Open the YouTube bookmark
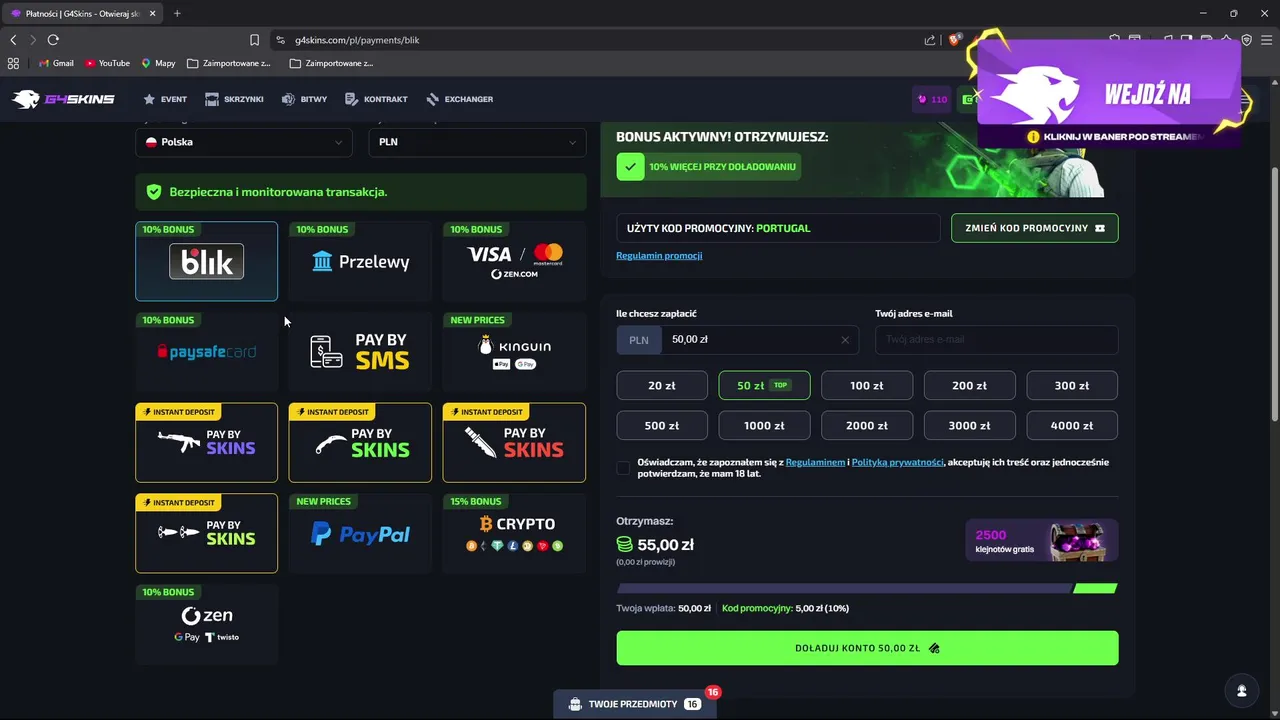 coord(107,63)
